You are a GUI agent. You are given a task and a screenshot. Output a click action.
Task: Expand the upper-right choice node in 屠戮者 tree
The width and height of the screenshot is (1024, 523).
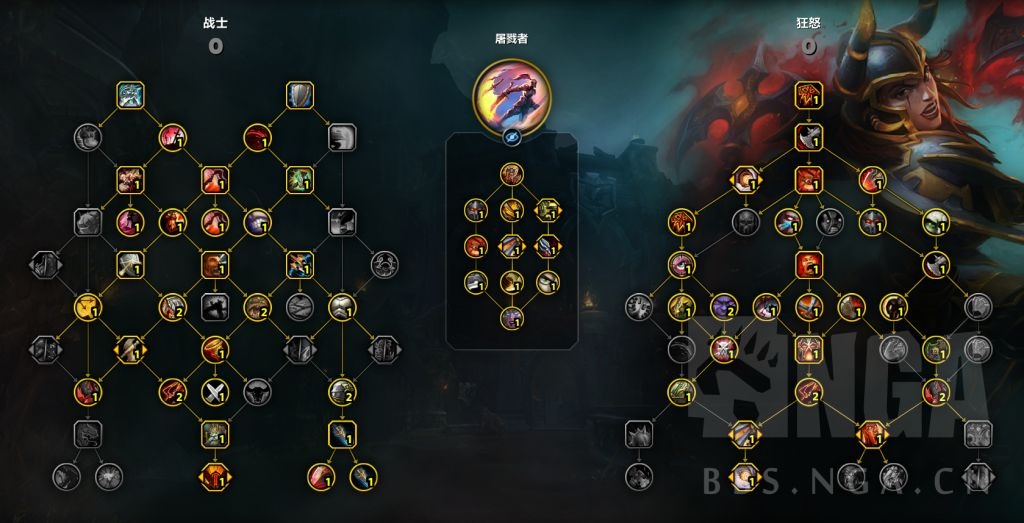click(548, 210)
